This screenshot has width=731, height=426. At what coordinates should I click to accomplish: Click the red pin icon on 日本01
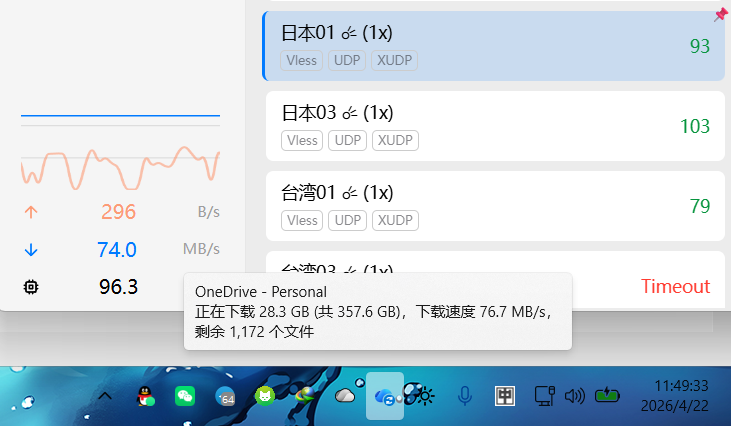point(720,15)
